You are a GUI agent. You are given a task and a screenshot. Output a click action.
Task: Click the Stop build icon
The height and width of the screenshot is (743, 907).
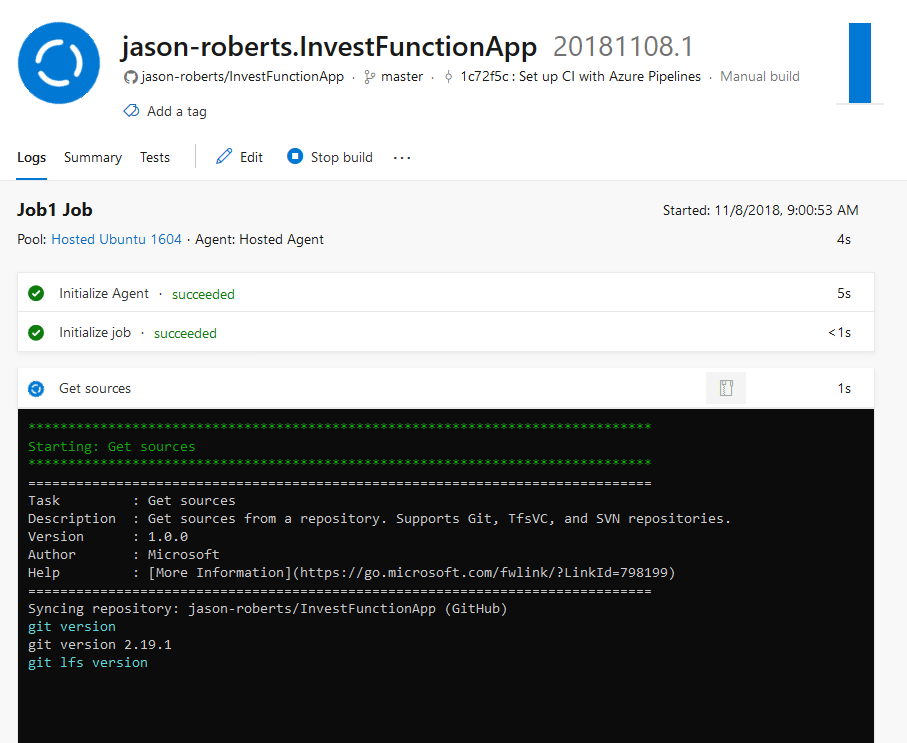(x=295, y=157)
